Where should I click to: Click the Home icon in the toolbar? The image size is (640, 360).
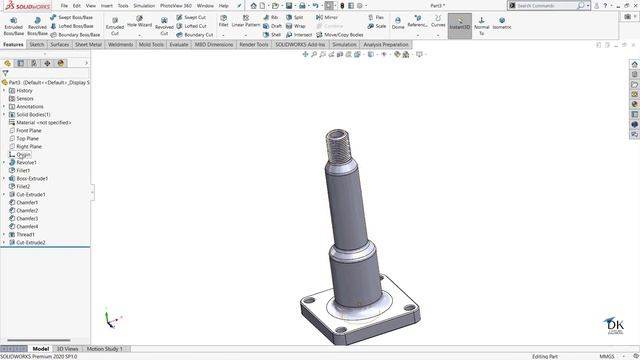pos(253,6)
